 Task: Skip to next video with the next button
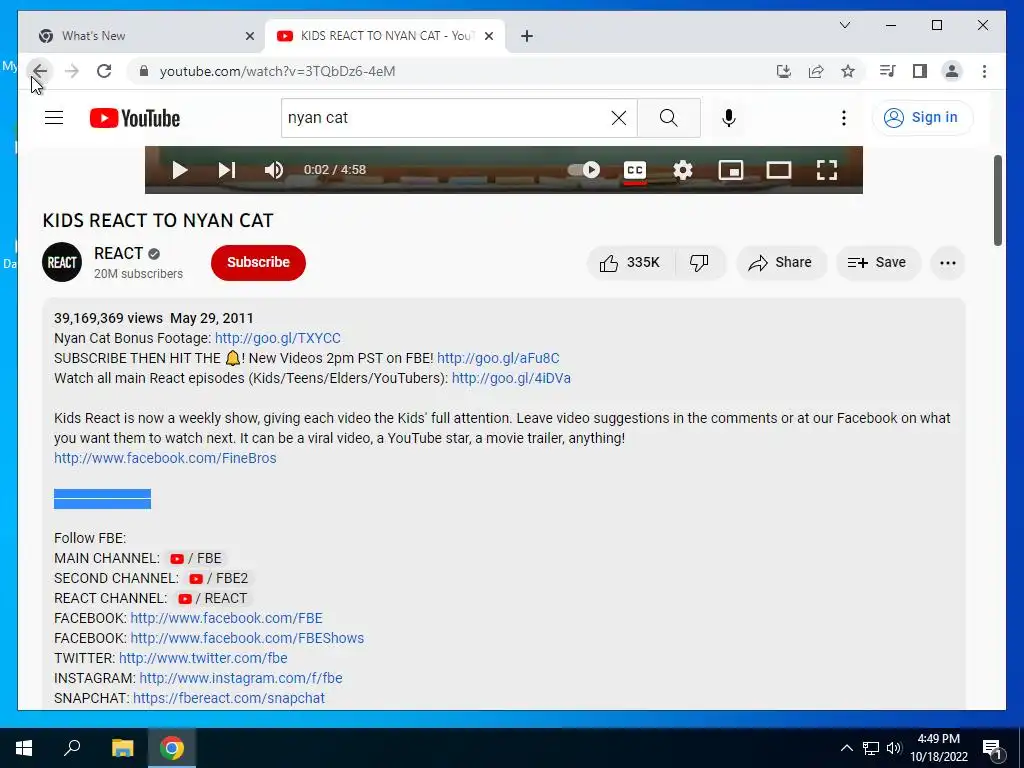point(226,170)
